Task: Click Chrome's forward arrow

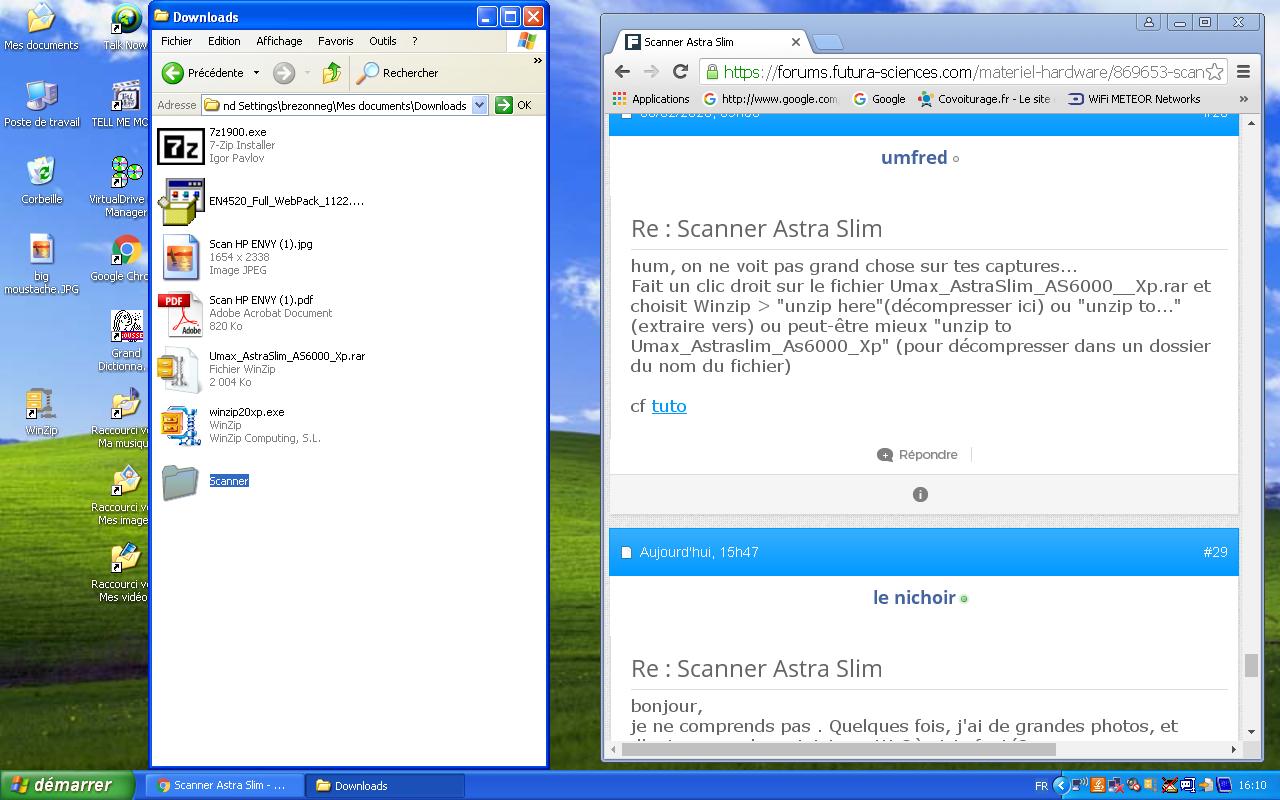Action: [x=651, y=72]
